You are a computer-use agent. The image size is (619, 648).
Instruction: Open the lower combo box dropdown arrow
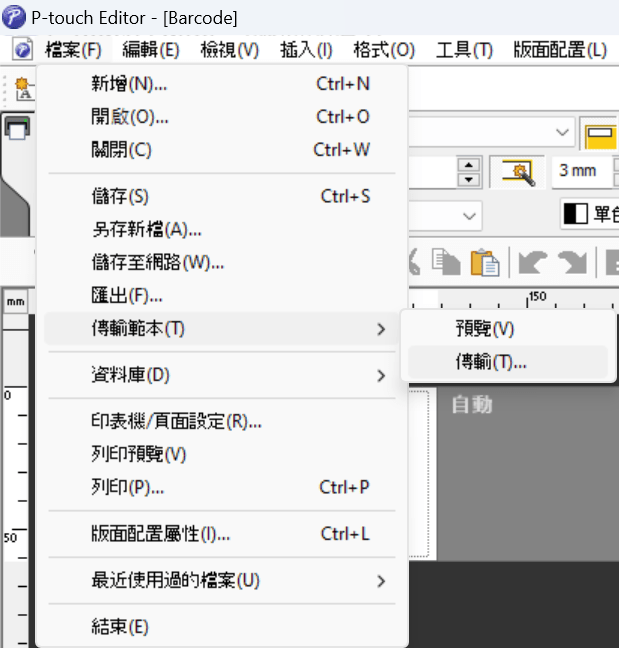point(469,216)
